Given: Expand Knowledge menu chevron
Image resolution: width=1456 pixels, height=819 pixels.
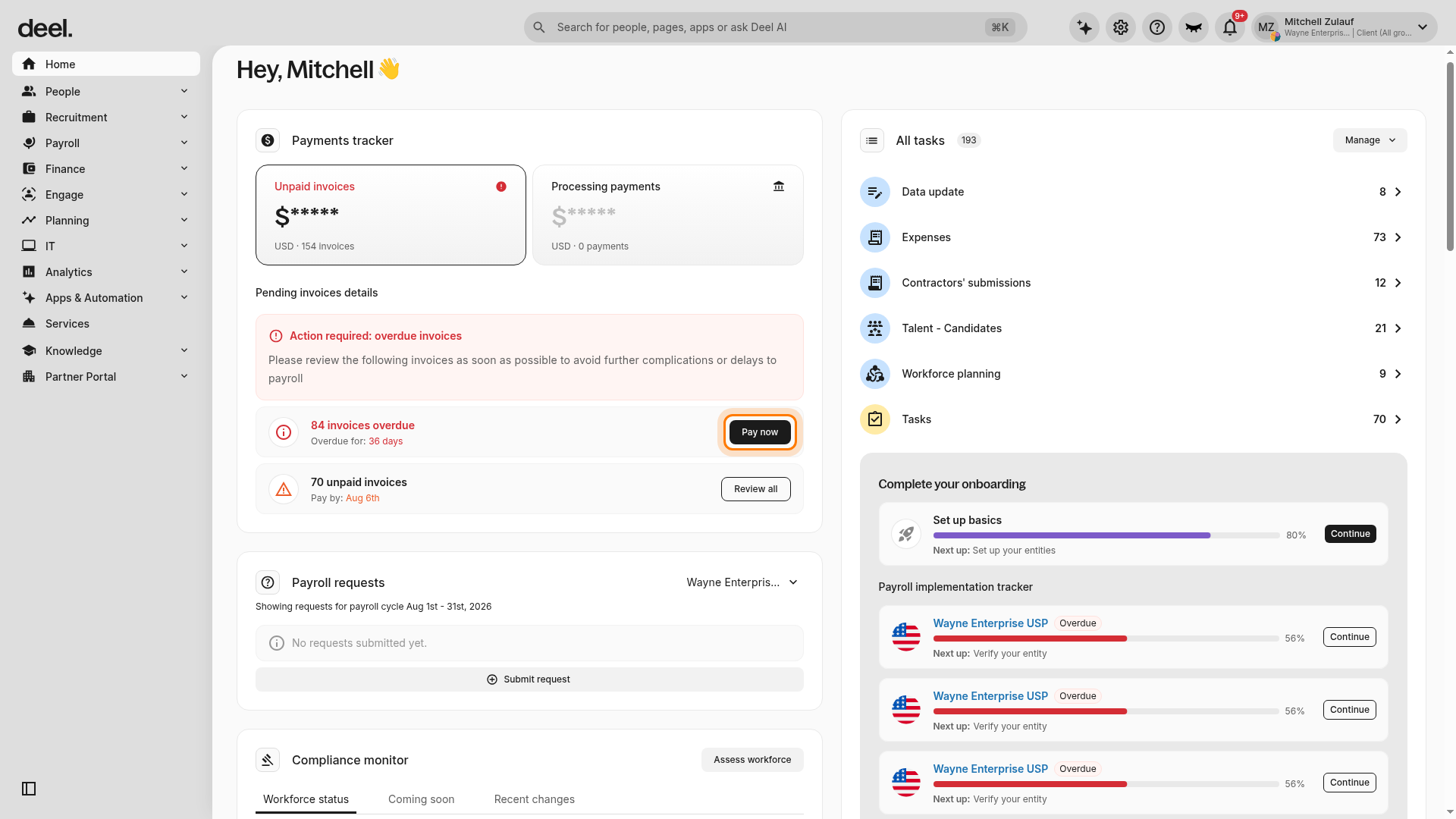Looking at the screenshot, I should [184, 350].
